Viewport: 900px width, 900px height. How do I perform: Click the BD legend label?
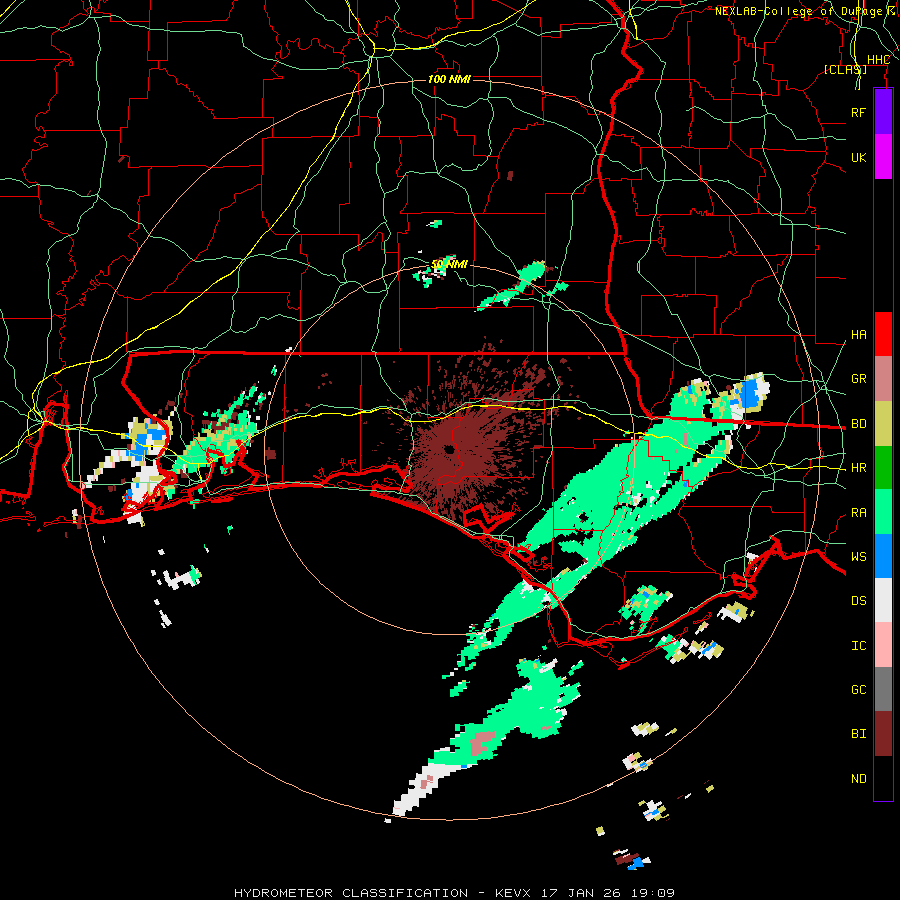point(859,424)
